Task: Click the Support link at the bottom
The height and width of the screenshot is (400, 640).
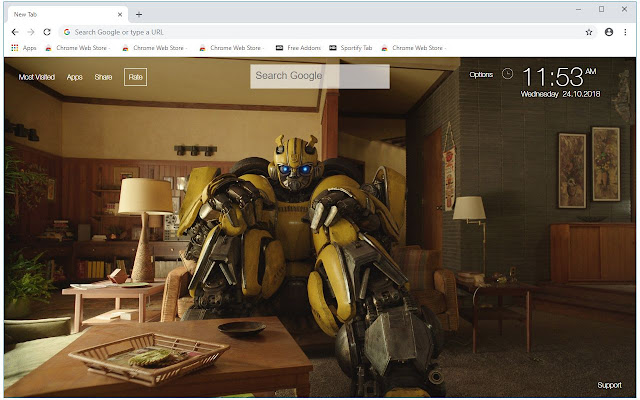Action: [x=609, y=385]
